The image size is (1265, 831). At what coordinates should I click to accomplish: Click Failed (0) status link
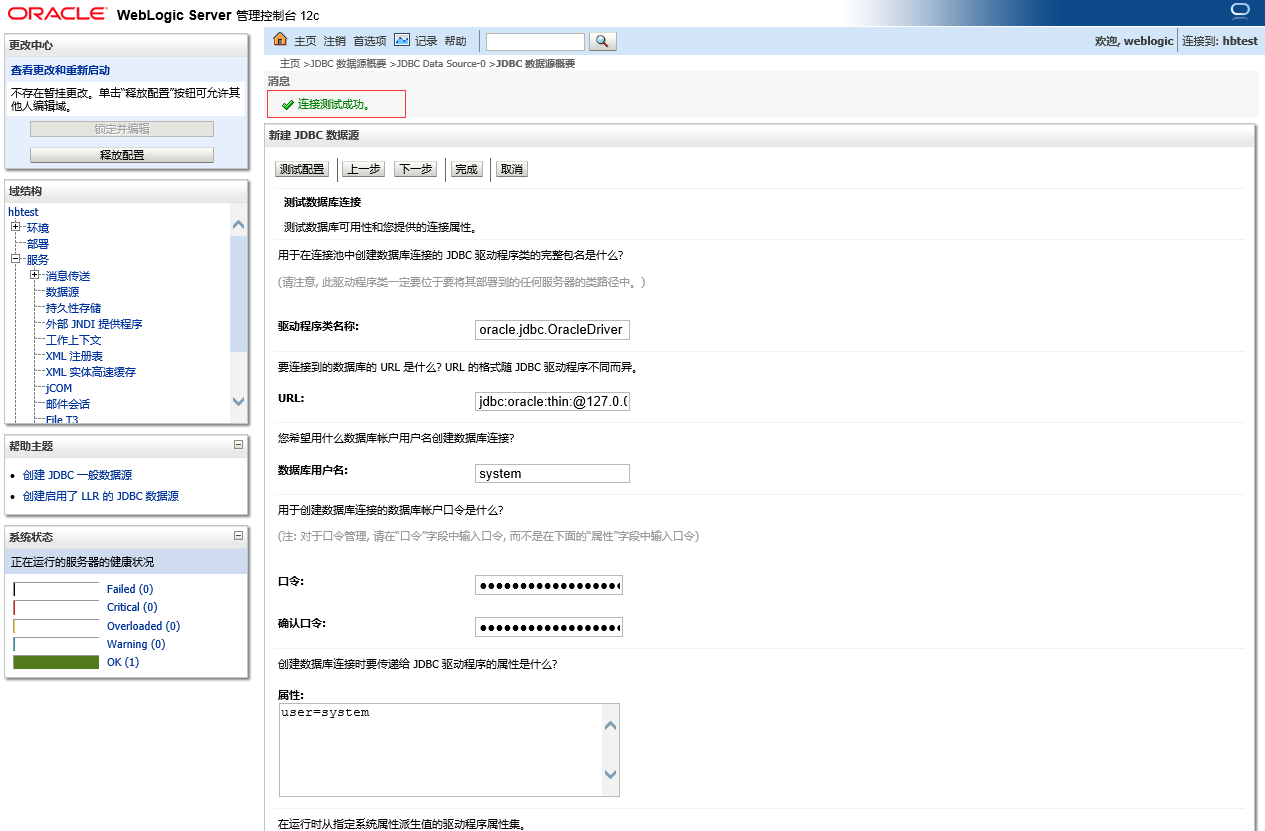130,589
